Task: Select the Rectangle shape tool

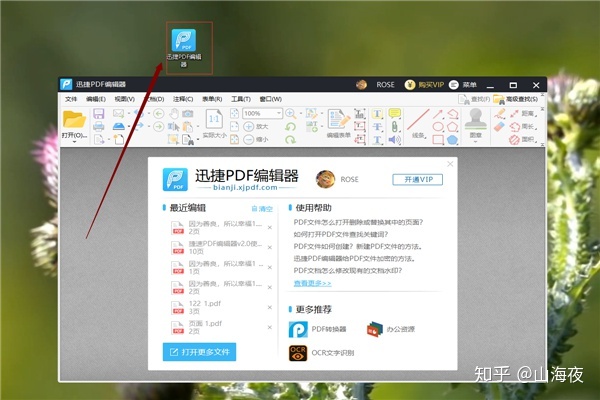Action: (x=438, y=140)
